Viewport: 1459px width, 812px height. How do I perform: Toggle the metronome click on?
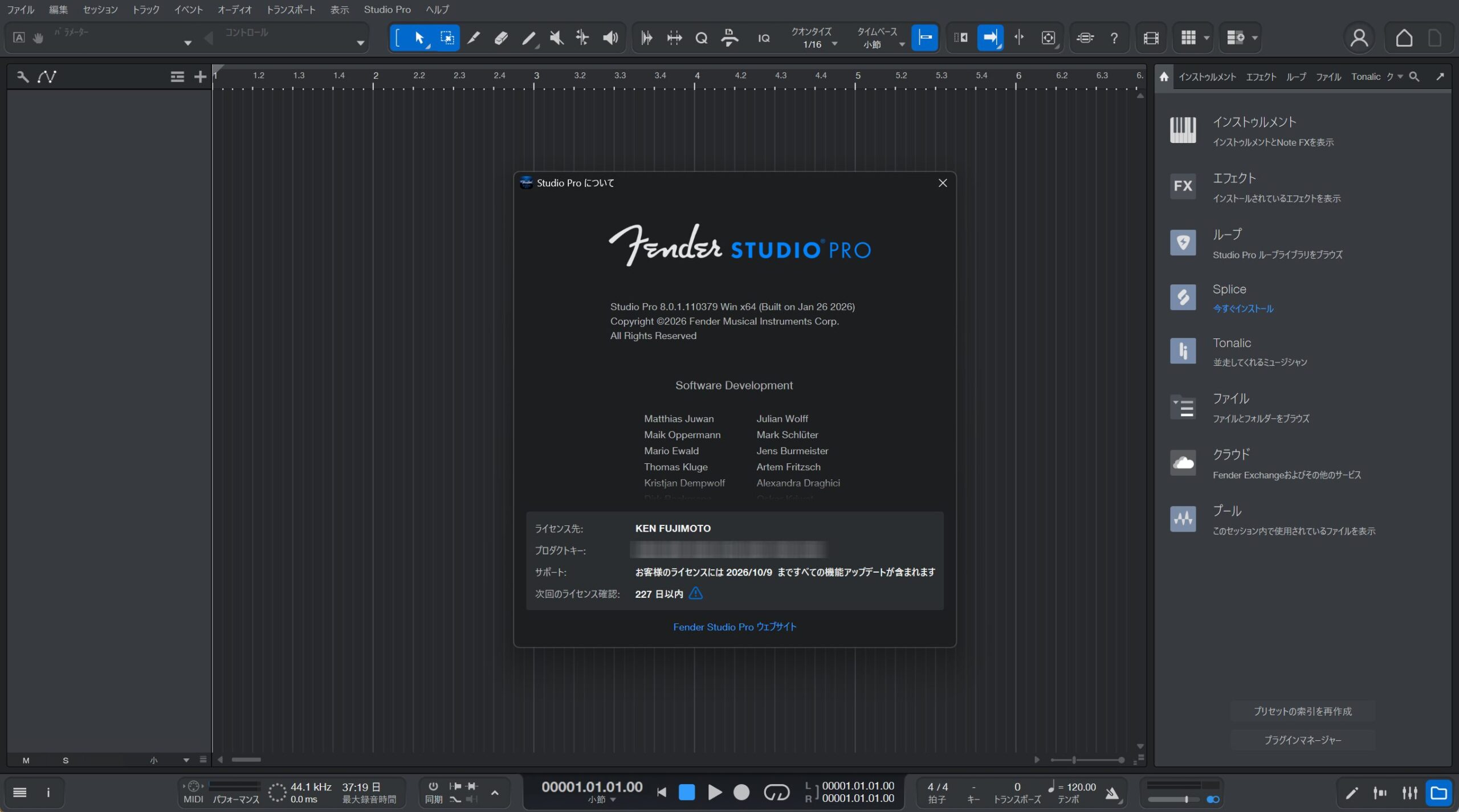1112,793
